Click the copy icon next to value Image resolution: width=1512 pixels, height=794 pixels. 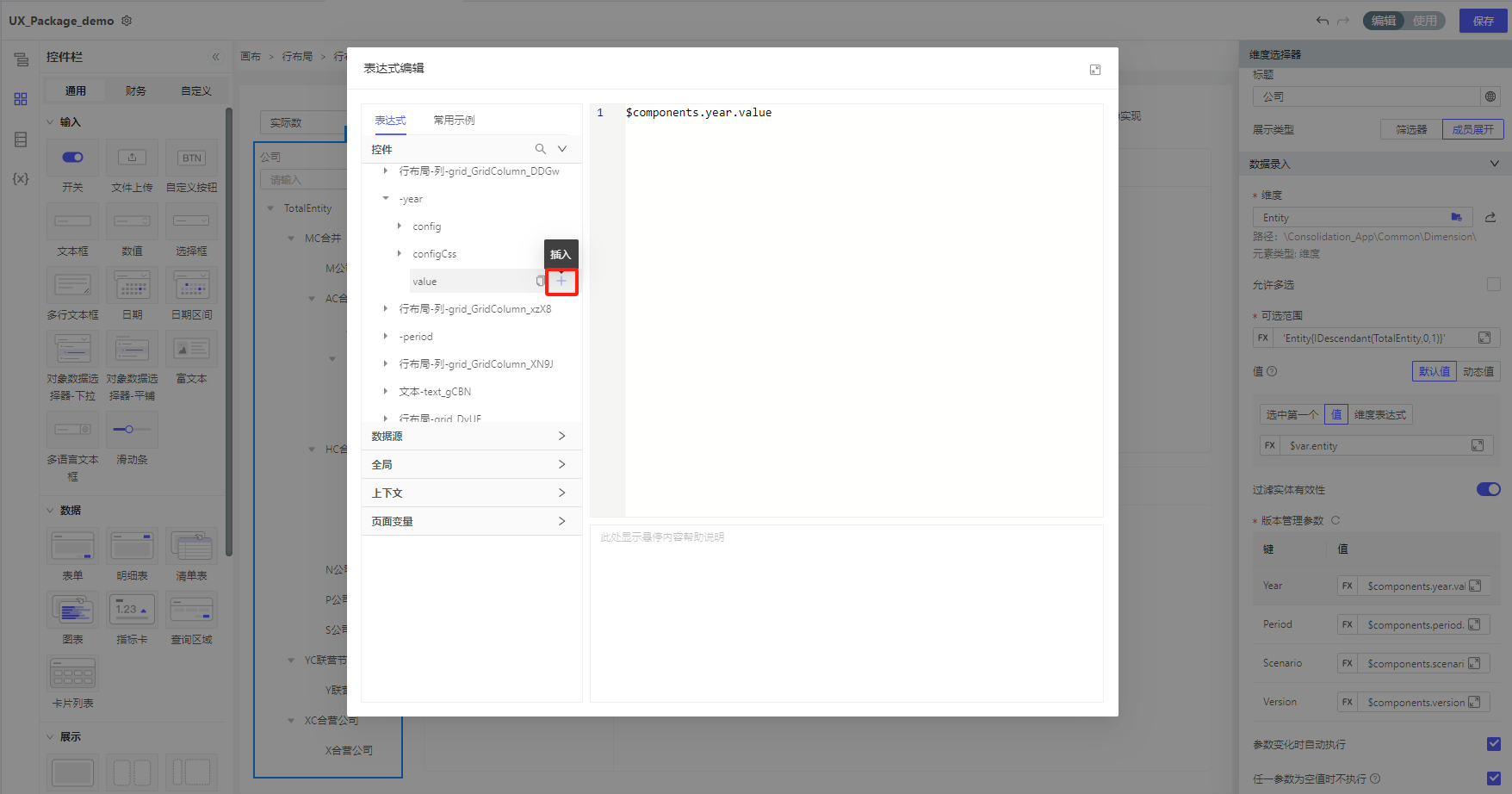[x=540, y=281]
